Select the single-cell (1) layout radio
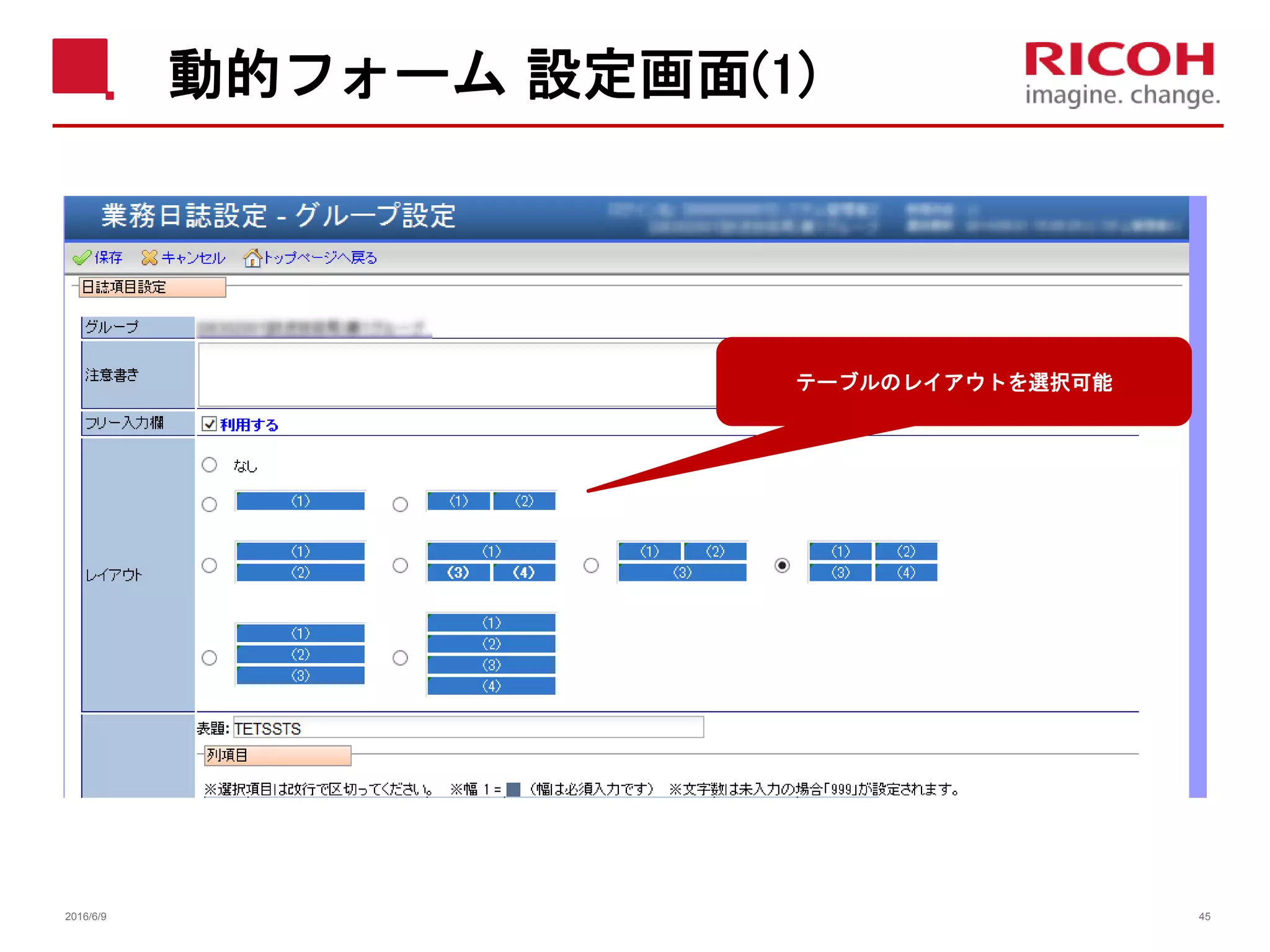Screen dimensions: 1270x952 [x=210, y=505]
